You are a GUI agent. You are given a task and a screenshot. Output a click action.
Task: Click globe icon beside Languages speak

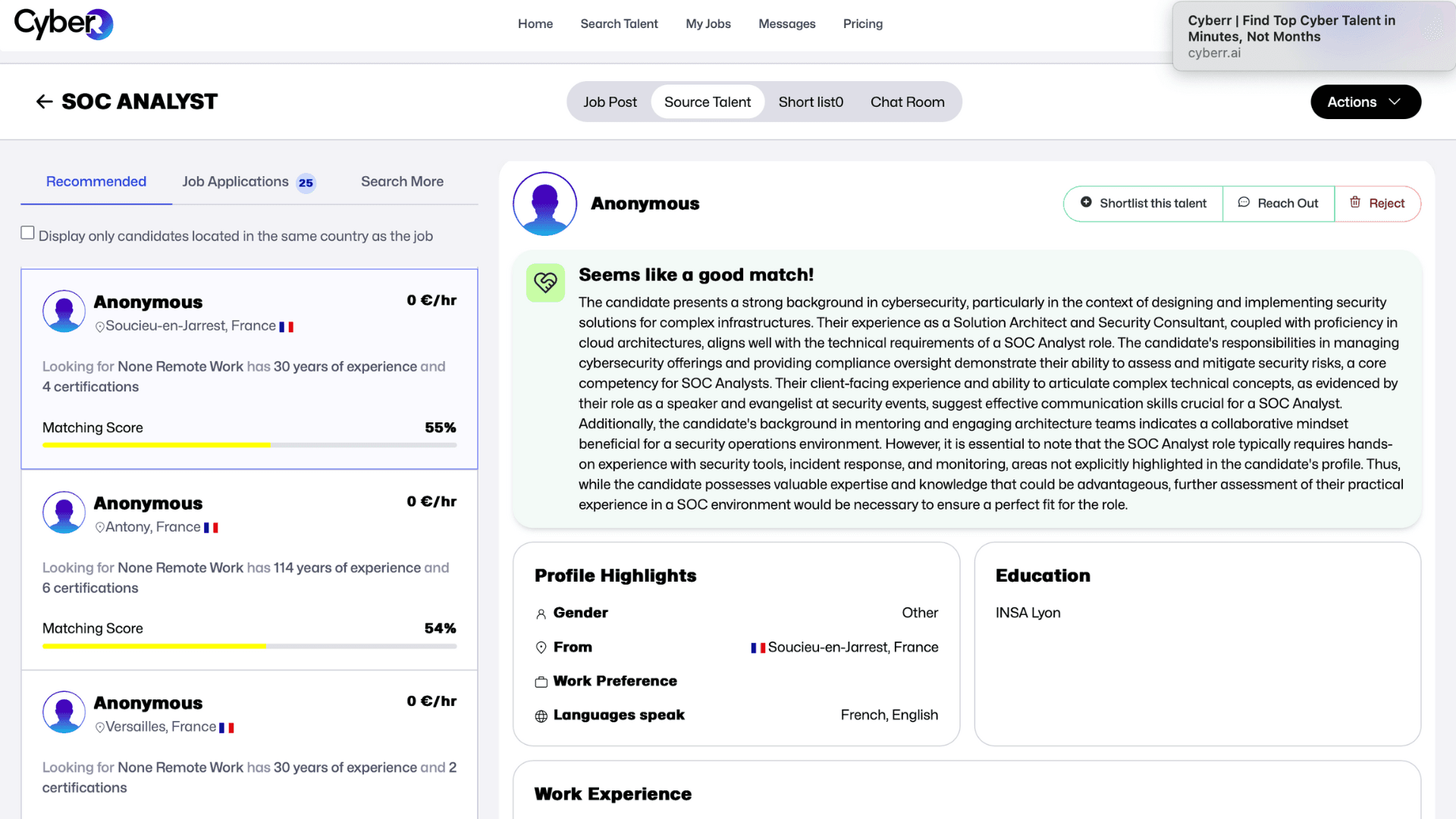pos(541,716)
